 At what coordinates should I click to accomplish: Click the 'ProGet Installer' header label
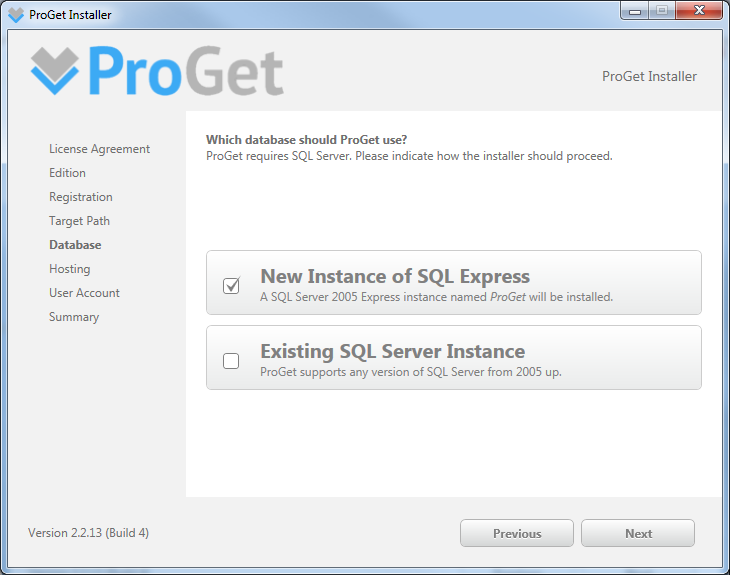point(649,76)
